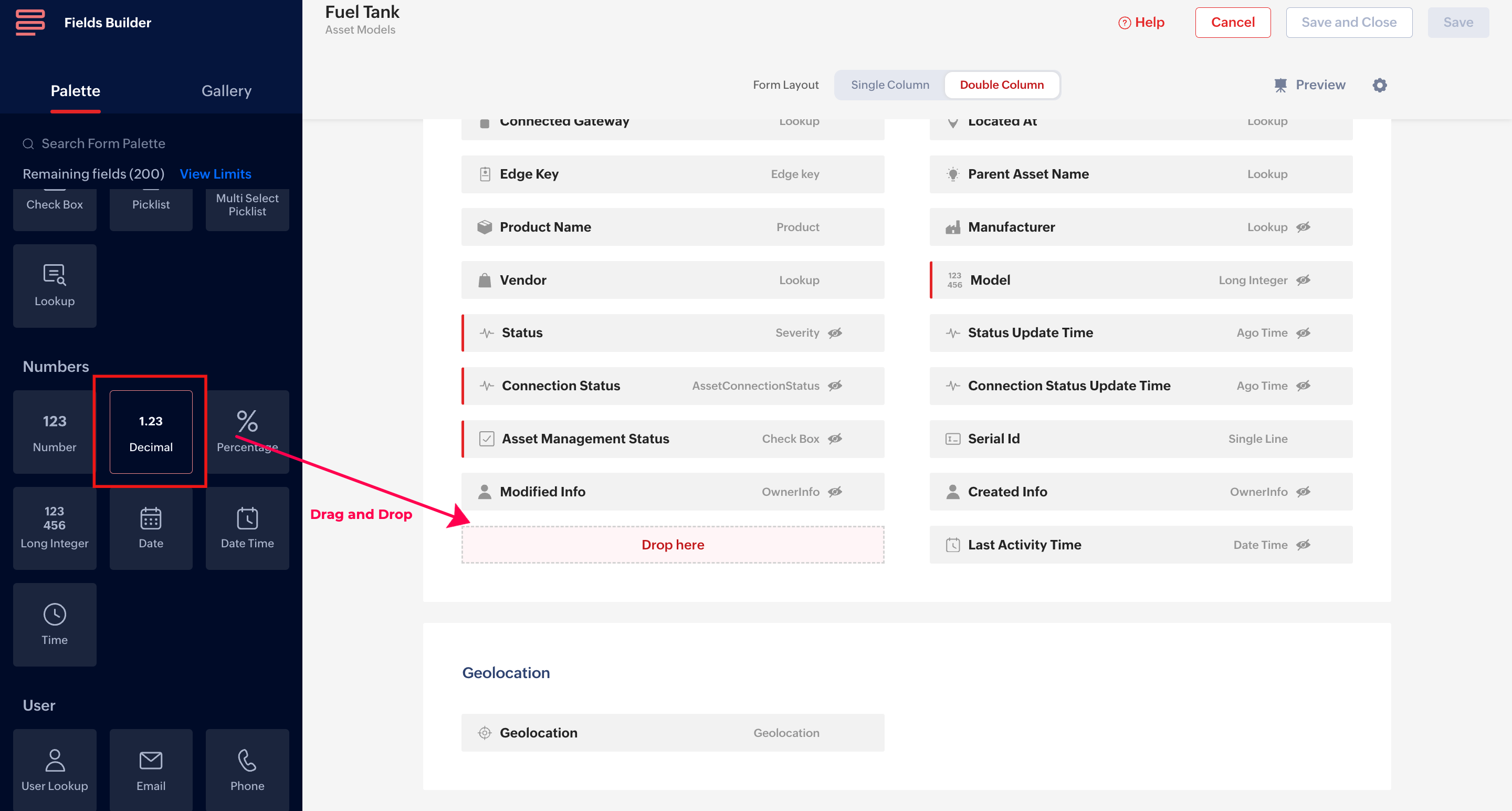Open the Preview of the form
This screenshot has height=811, width=1512.
pyautogui.click(x=1309, y=85)
